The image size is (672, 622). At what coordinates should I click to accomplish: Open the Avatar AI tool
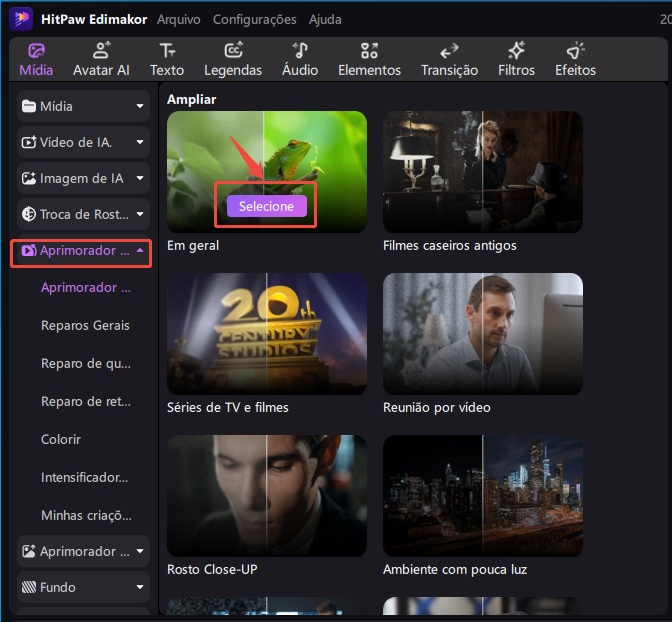101,59
